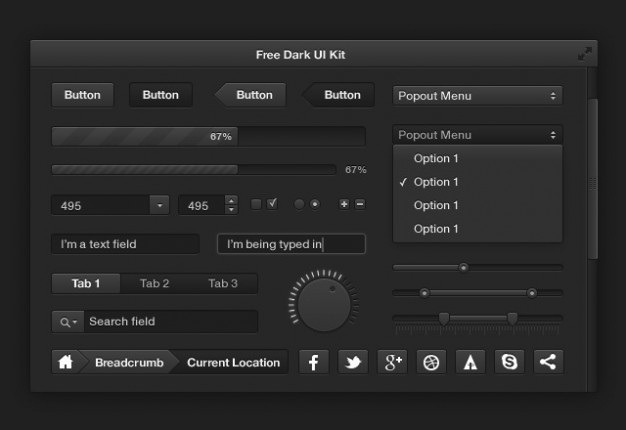
Task: Switch to Tab 1
Action: [x=86, y=283]
